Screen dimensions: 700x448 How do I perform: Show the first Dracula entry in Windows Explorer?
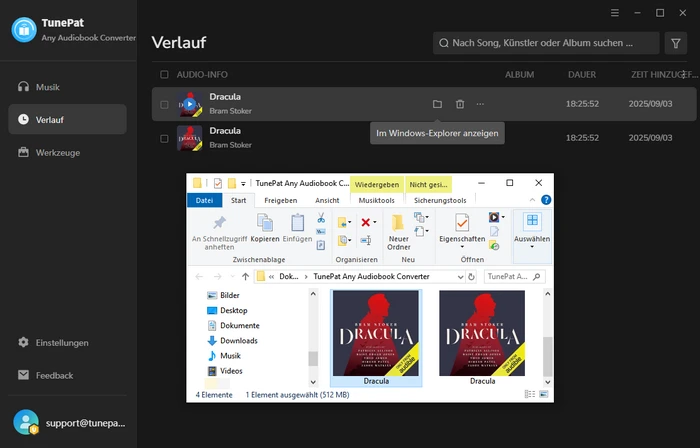(x=437, y=104)
